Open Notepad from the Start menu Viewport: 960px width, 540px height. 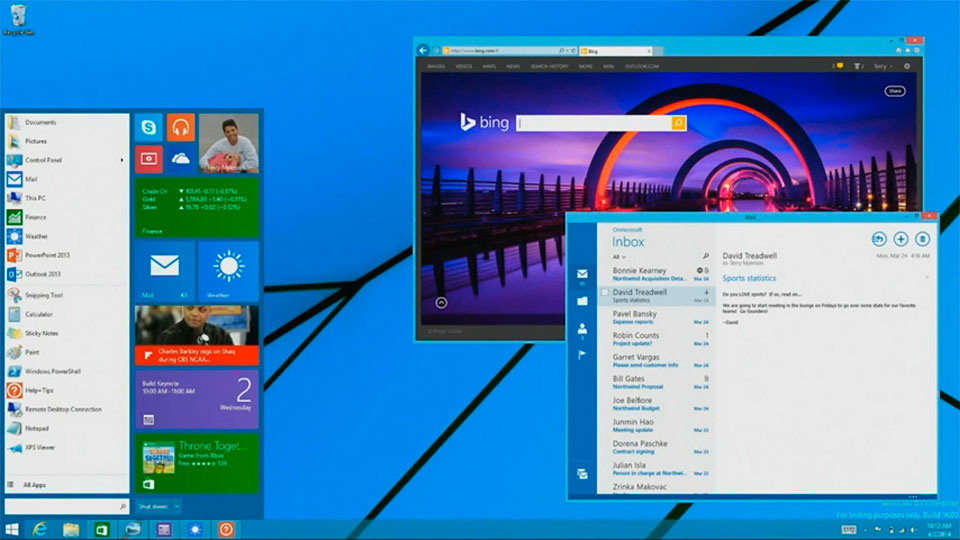(67, 429)
